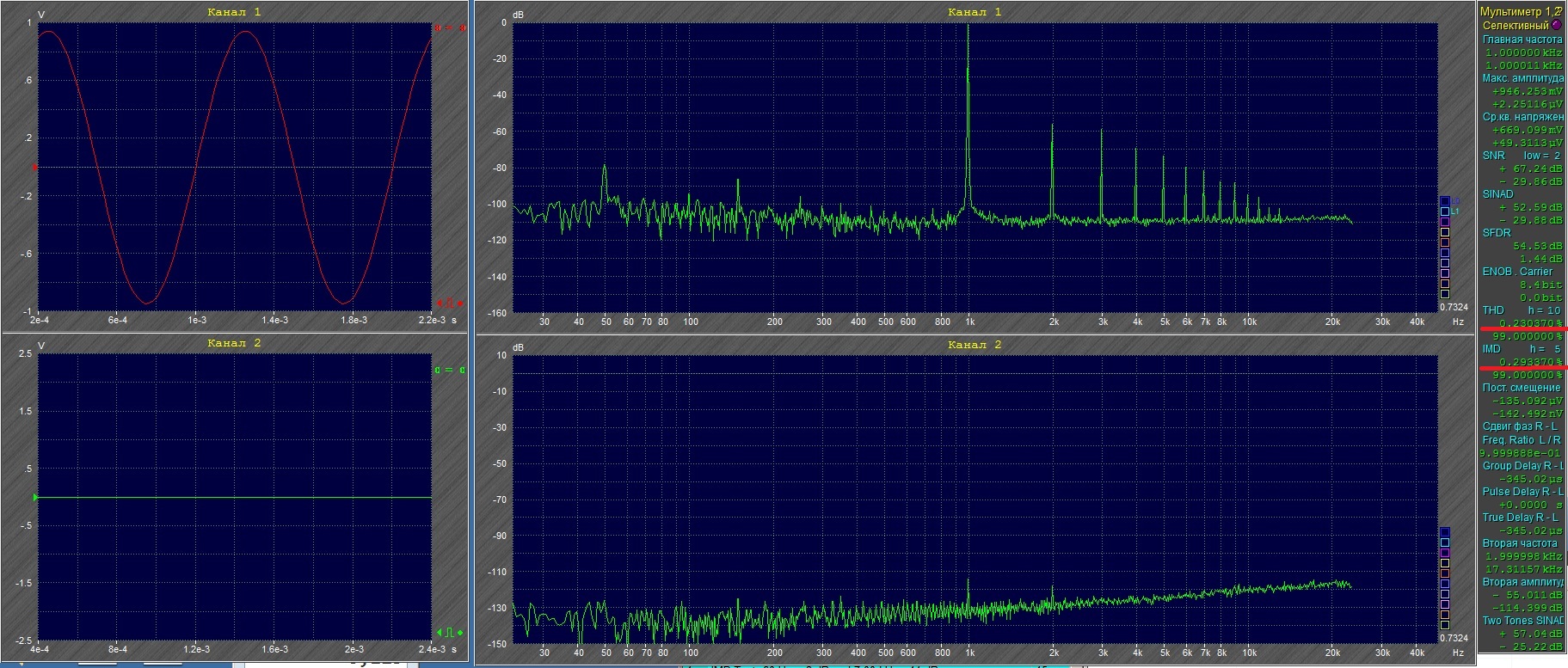The width and height of the screenshot is (1568, 668).
Task: Click the Сдвиг фаз R - L label
Action: [x=1520, y=426]
